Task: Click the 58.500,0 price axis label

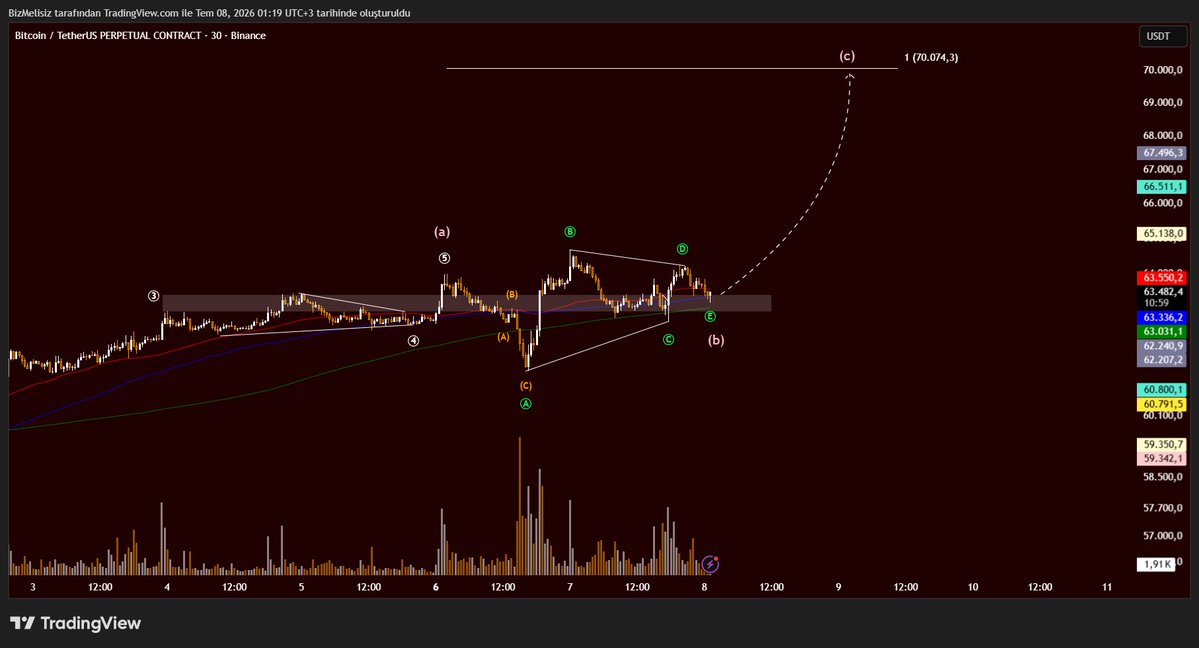Action: [x=1162, y=477]
